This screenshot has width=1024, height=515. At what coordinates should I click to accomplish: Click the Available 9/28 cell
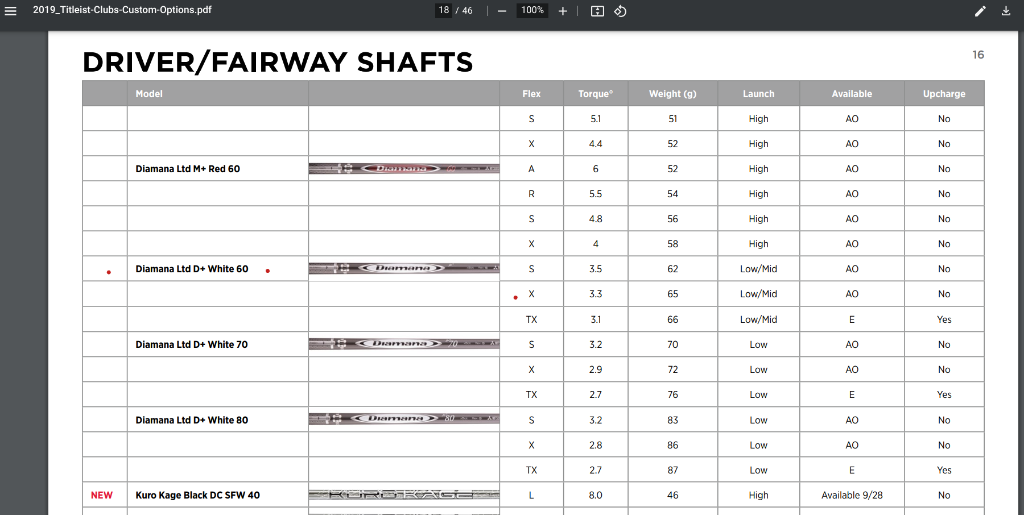coord(852,495)
